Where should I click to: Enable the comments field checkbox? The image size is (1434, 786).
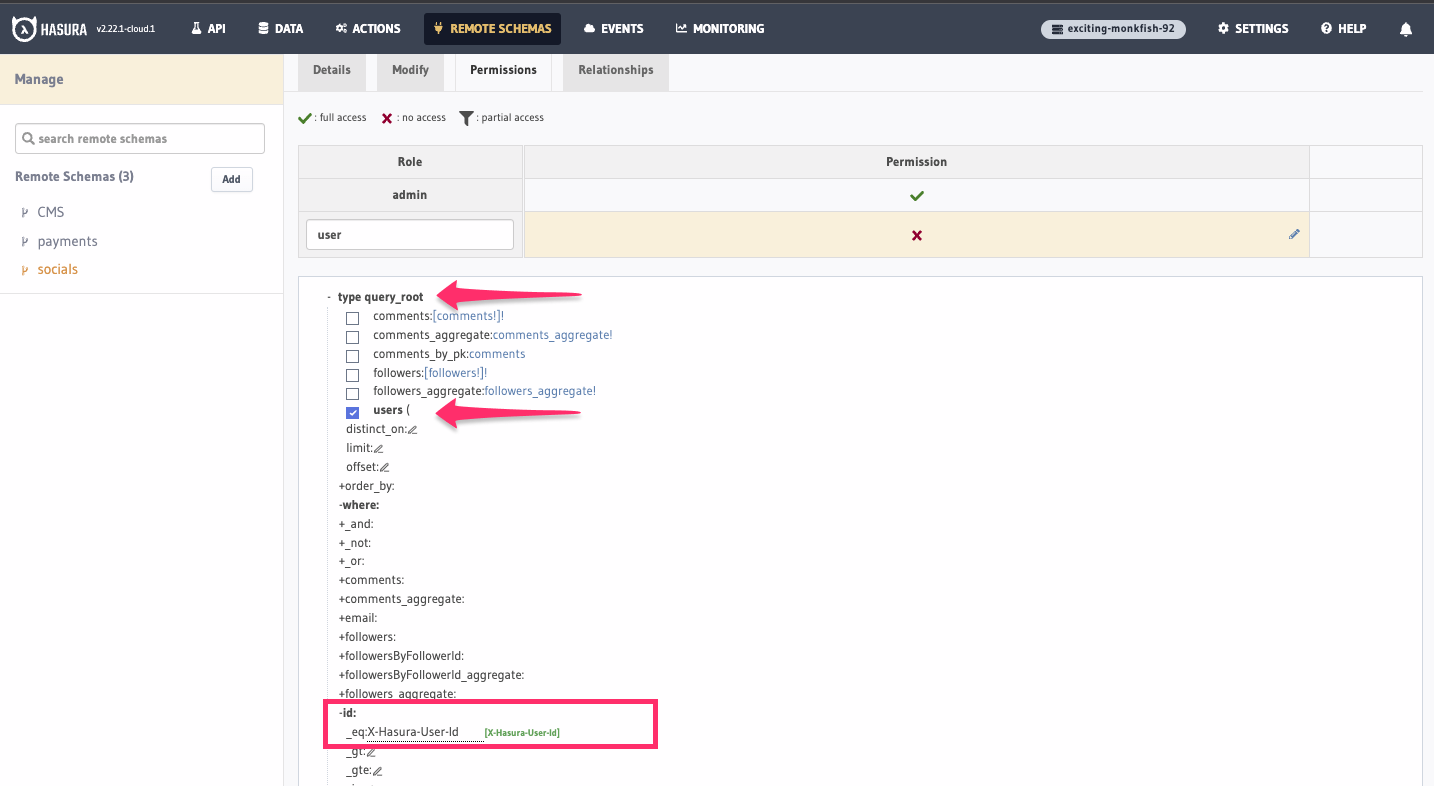(x=352, y=317)
